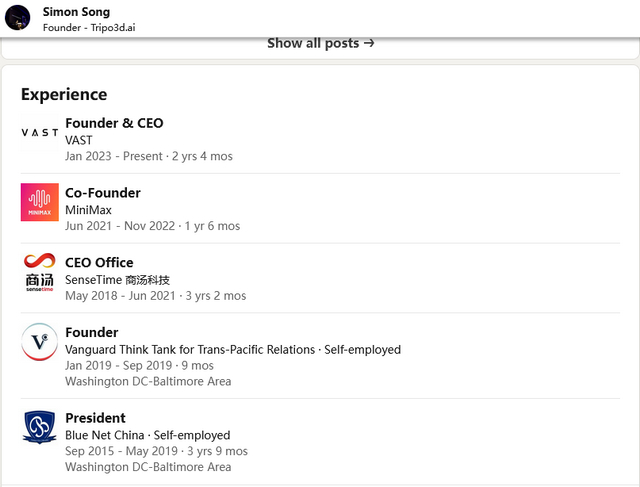640x487 pixels.
Task: Select SenseTime 商汤科技 company name
Action: pyautogui.click(x=118, y=280)
